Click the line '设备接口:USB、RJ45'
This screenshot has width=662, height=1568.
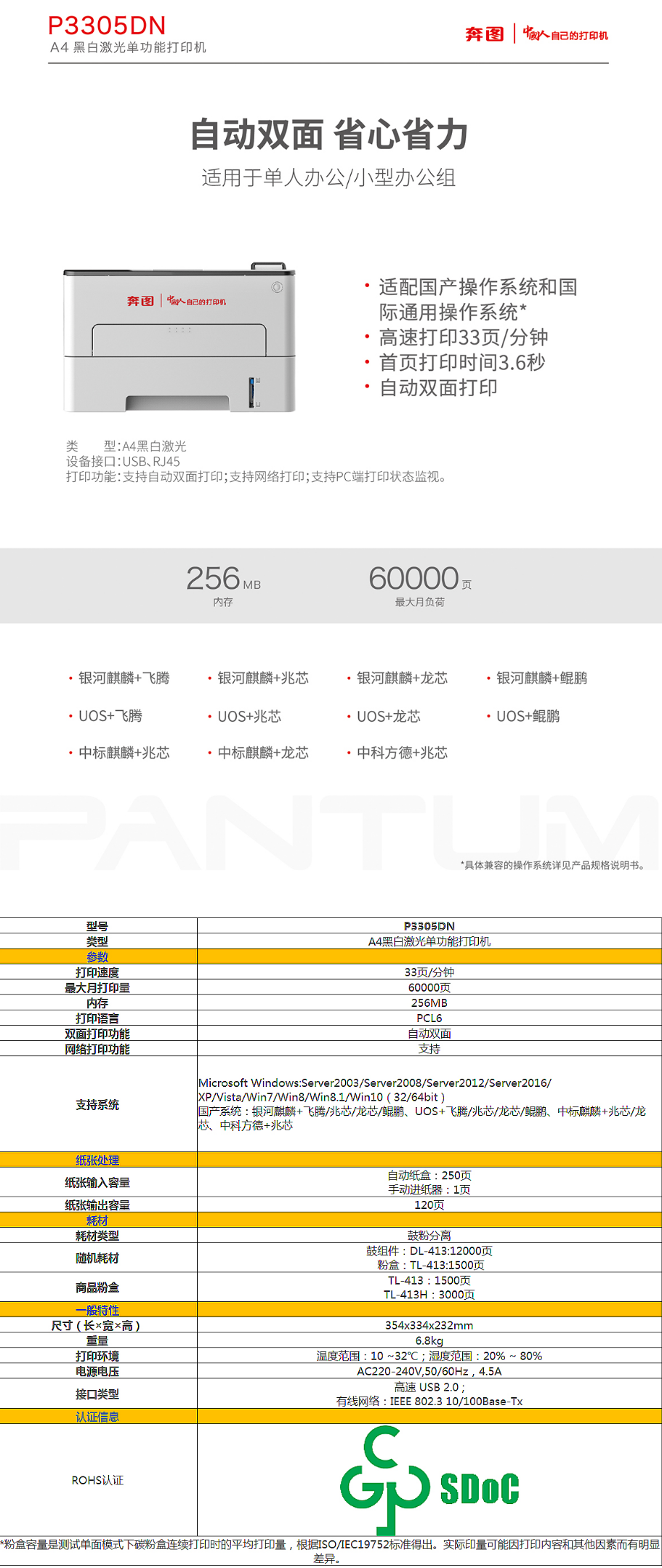coord(123,462)
